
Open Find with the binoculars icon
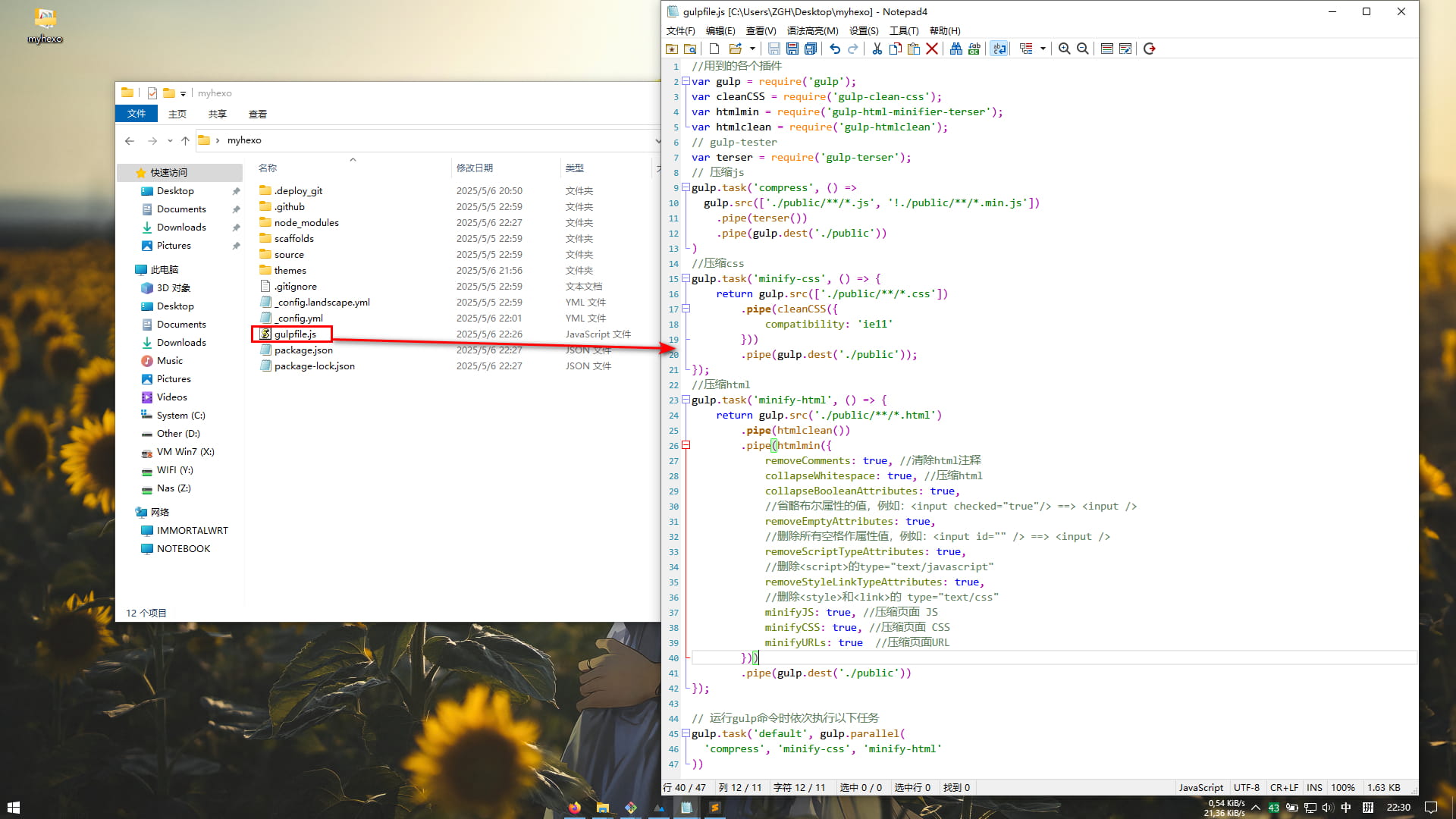(955, 49)
